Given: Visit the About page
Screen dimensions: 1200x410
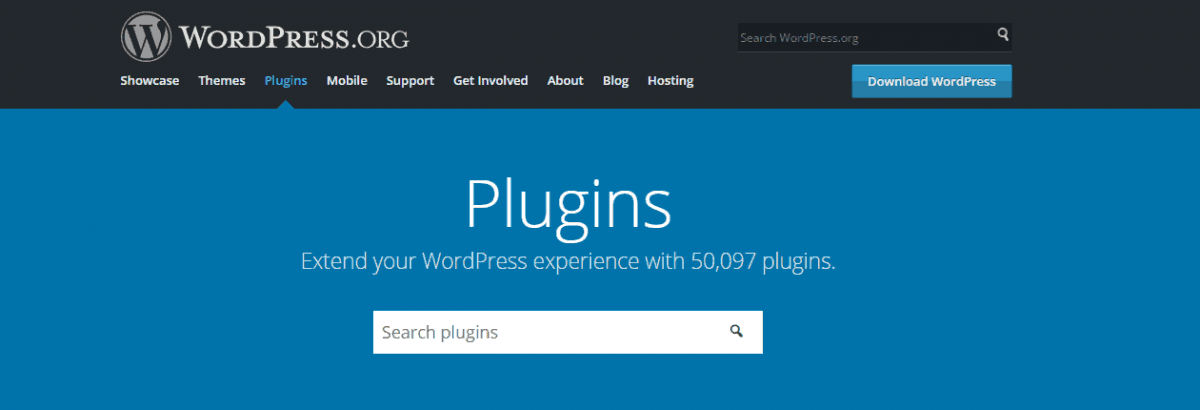Looking at the screenshot, I should (x=565, y=81).
